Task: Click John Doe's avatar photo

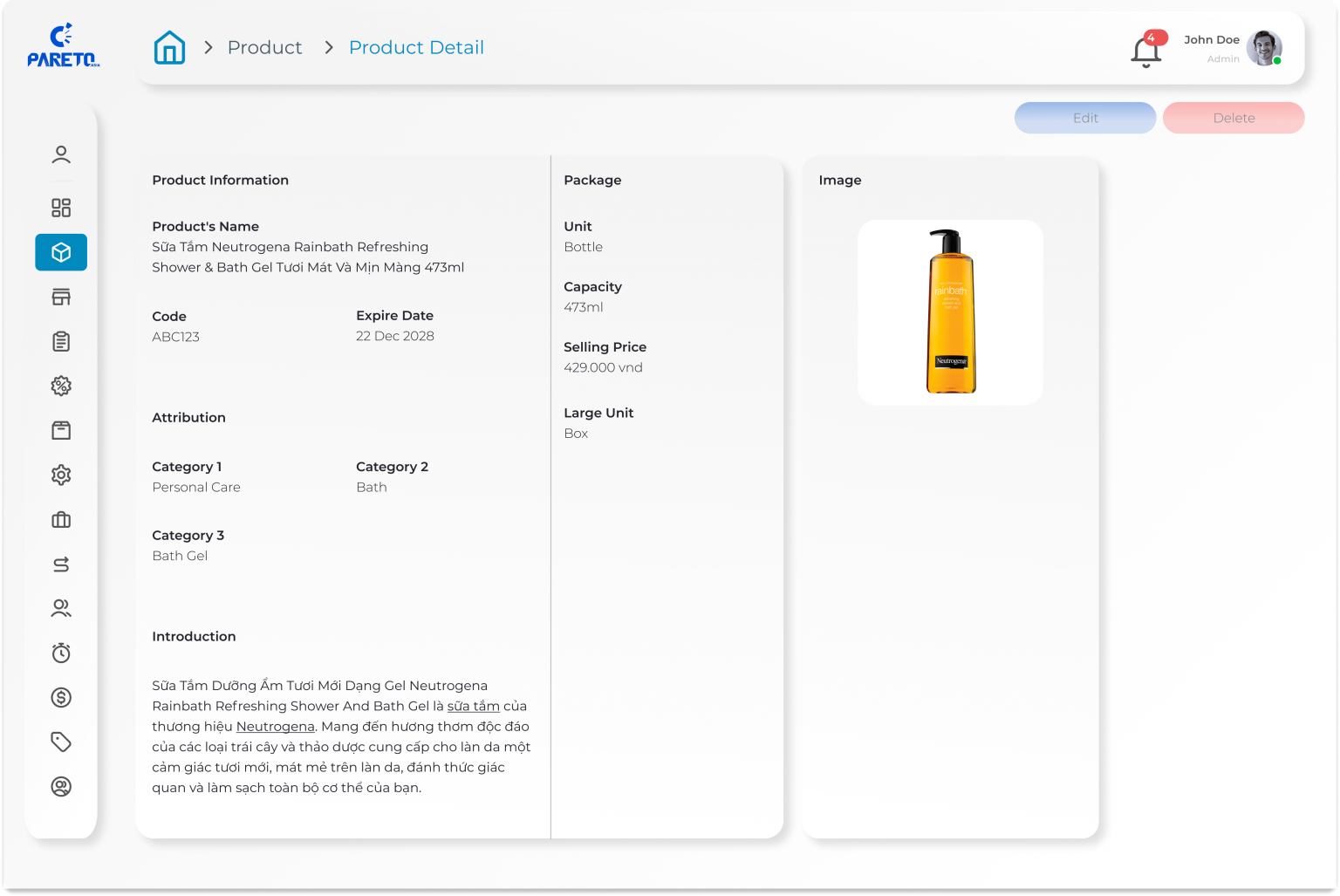Action: (x=1264, y=48)
